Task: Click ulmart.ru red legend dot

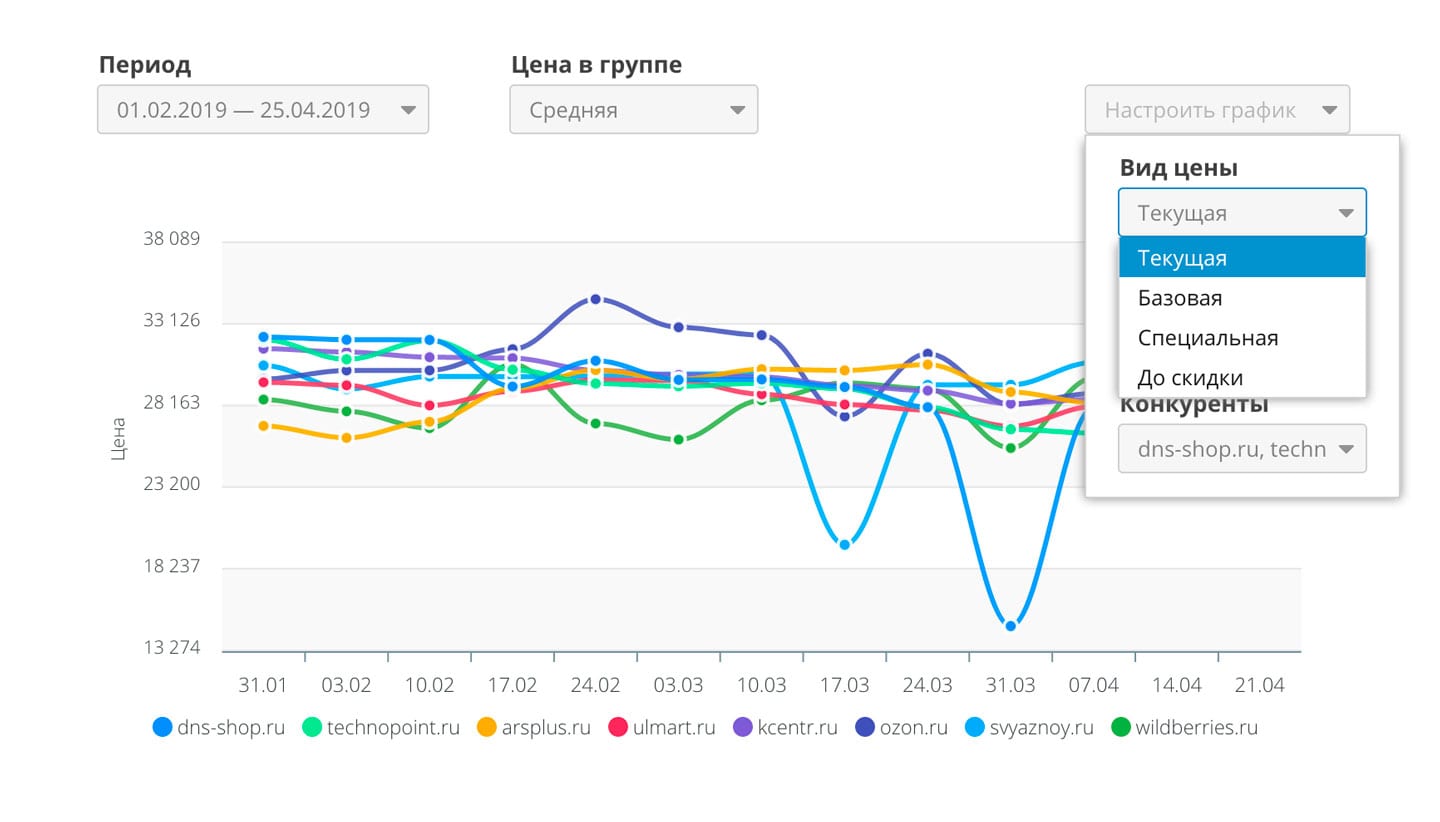Action: coord(618,728)
